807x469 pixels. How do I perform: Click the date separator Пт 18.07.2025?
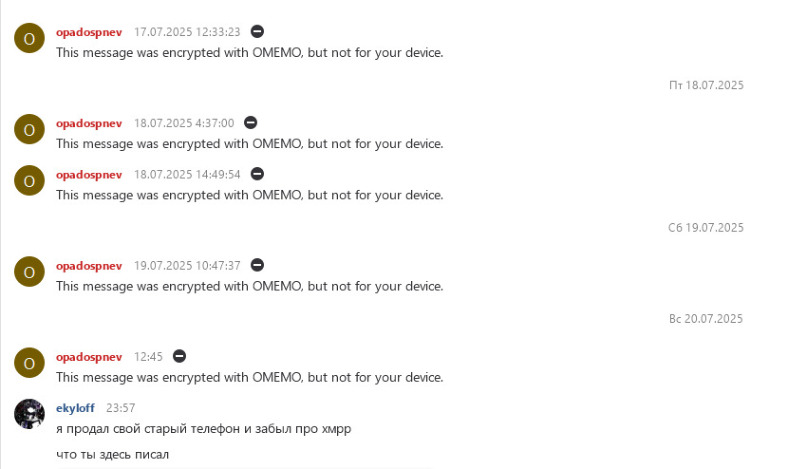706,86
